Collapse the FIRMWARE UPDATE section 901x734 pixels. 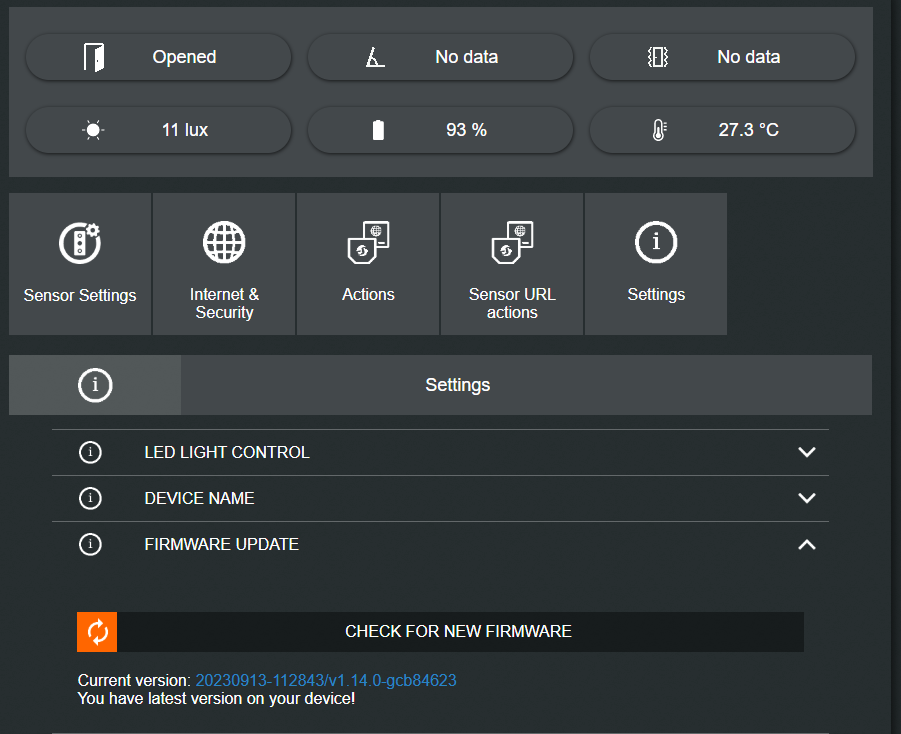[x=807, y=545]
